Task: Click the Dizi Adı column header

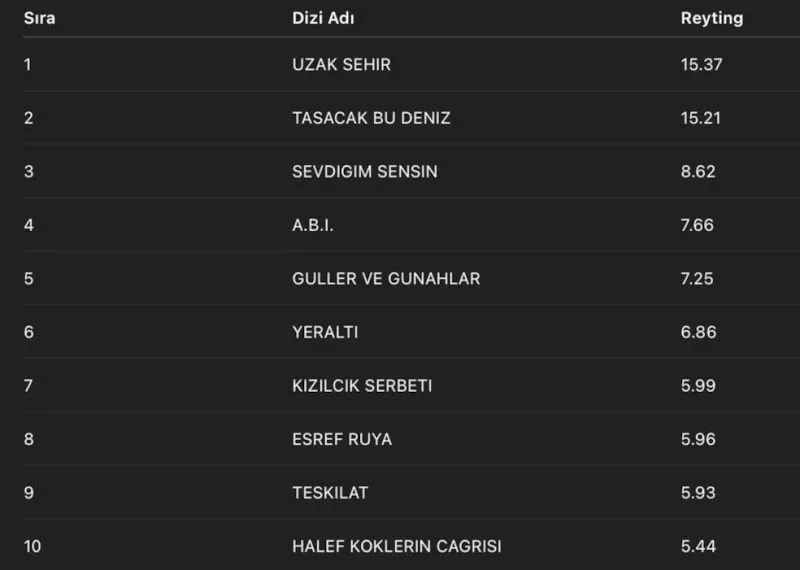Action: pos(323,19)
